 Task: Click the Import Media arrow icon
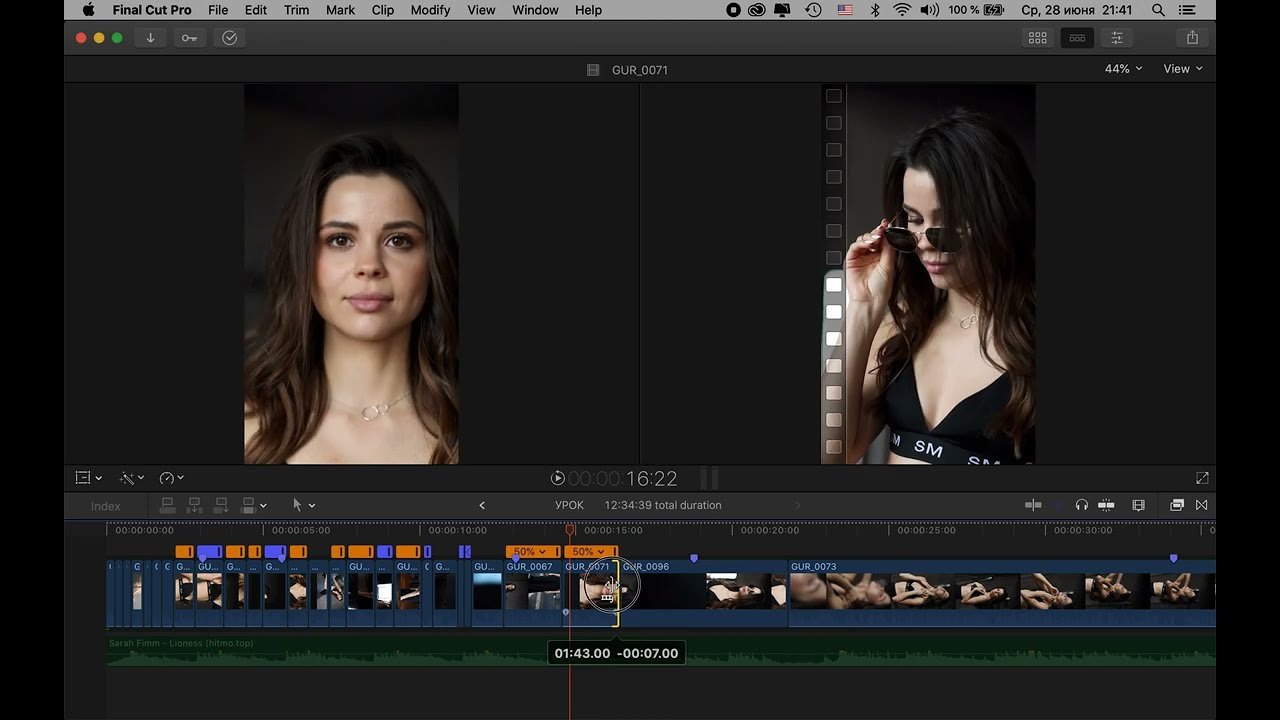(150, 38)
